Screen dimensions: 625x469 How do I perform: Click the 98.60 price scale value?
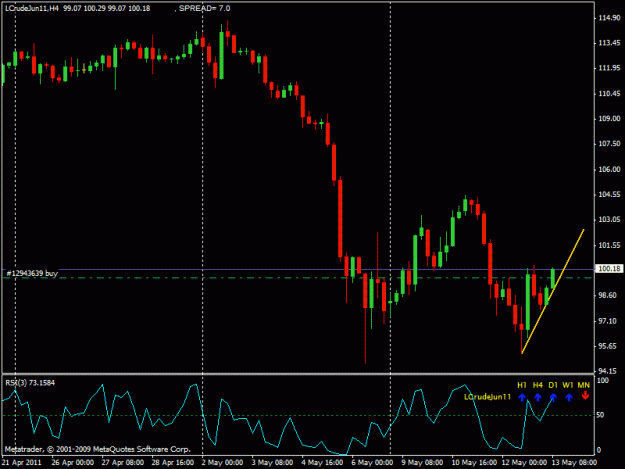pyautogui.click(x=607, y=295)
